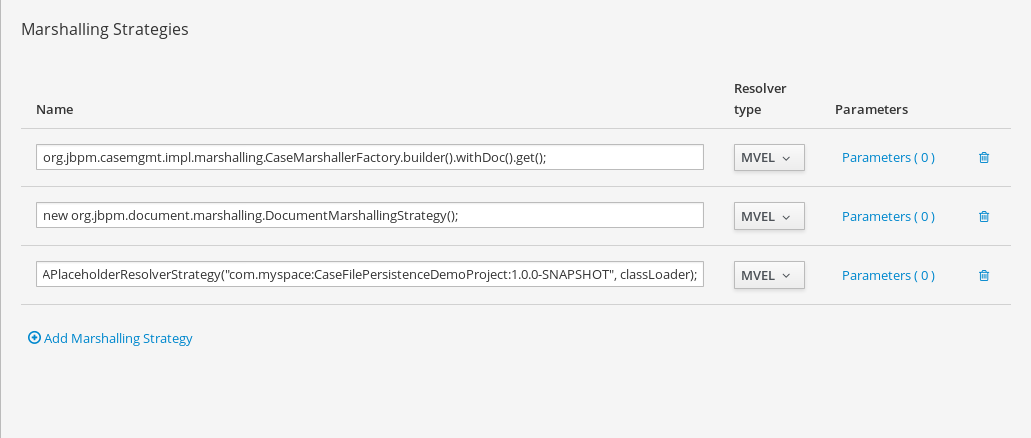
Task: Focus the PlaceholderResolverStrategy name text box
Action: coord(370,276)
